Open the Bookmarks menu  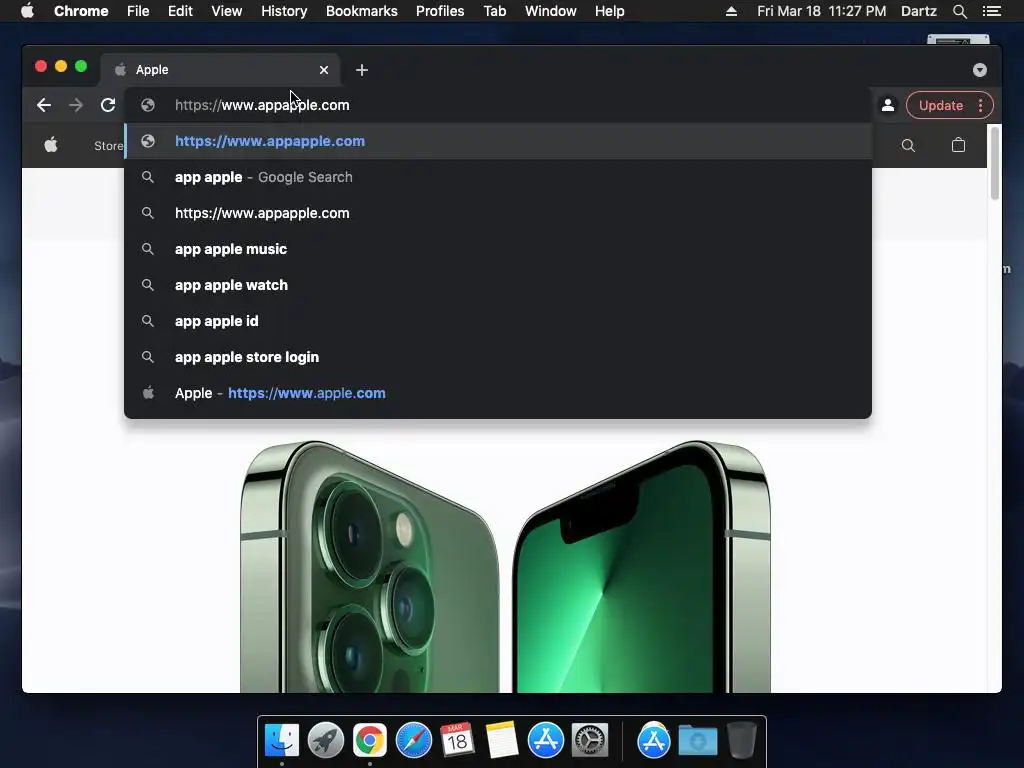tap(362, 11)
